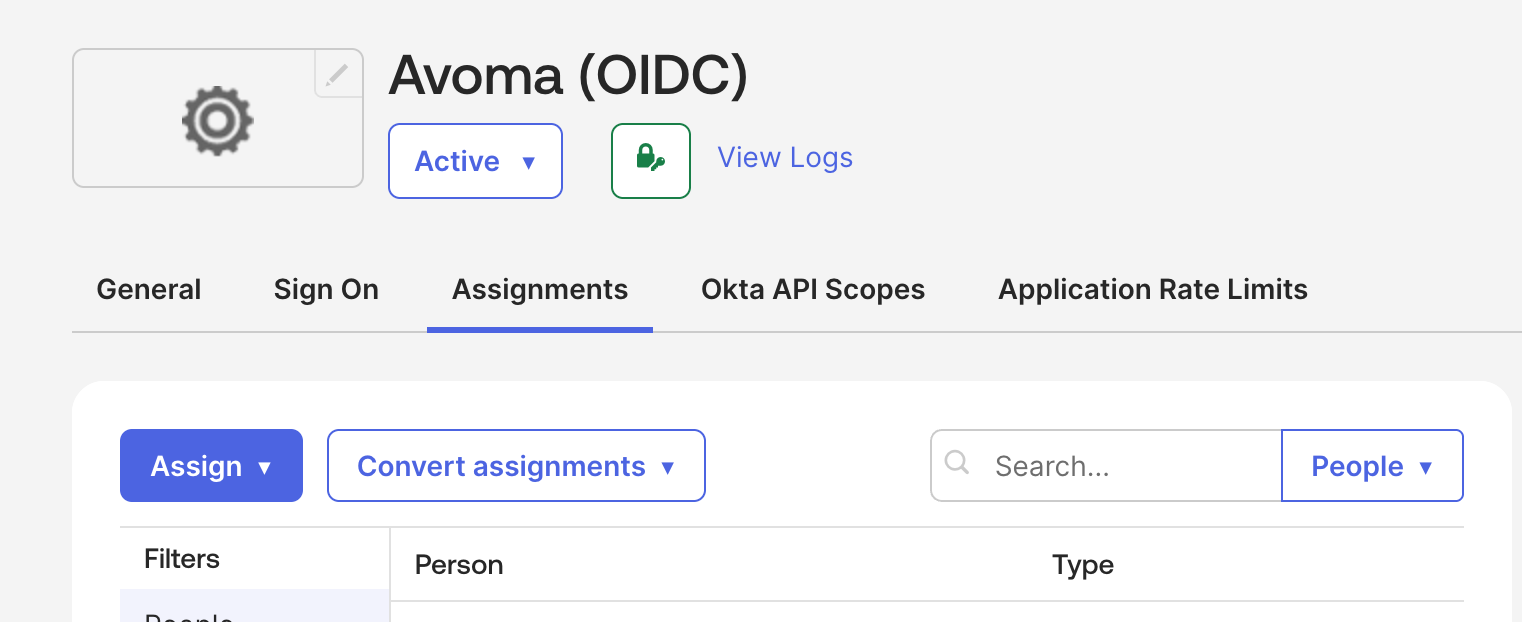The height and width of the screenshot is (622, 1522).
Task: Open the People search filter dropdown
Action: tap(1371, 465)
